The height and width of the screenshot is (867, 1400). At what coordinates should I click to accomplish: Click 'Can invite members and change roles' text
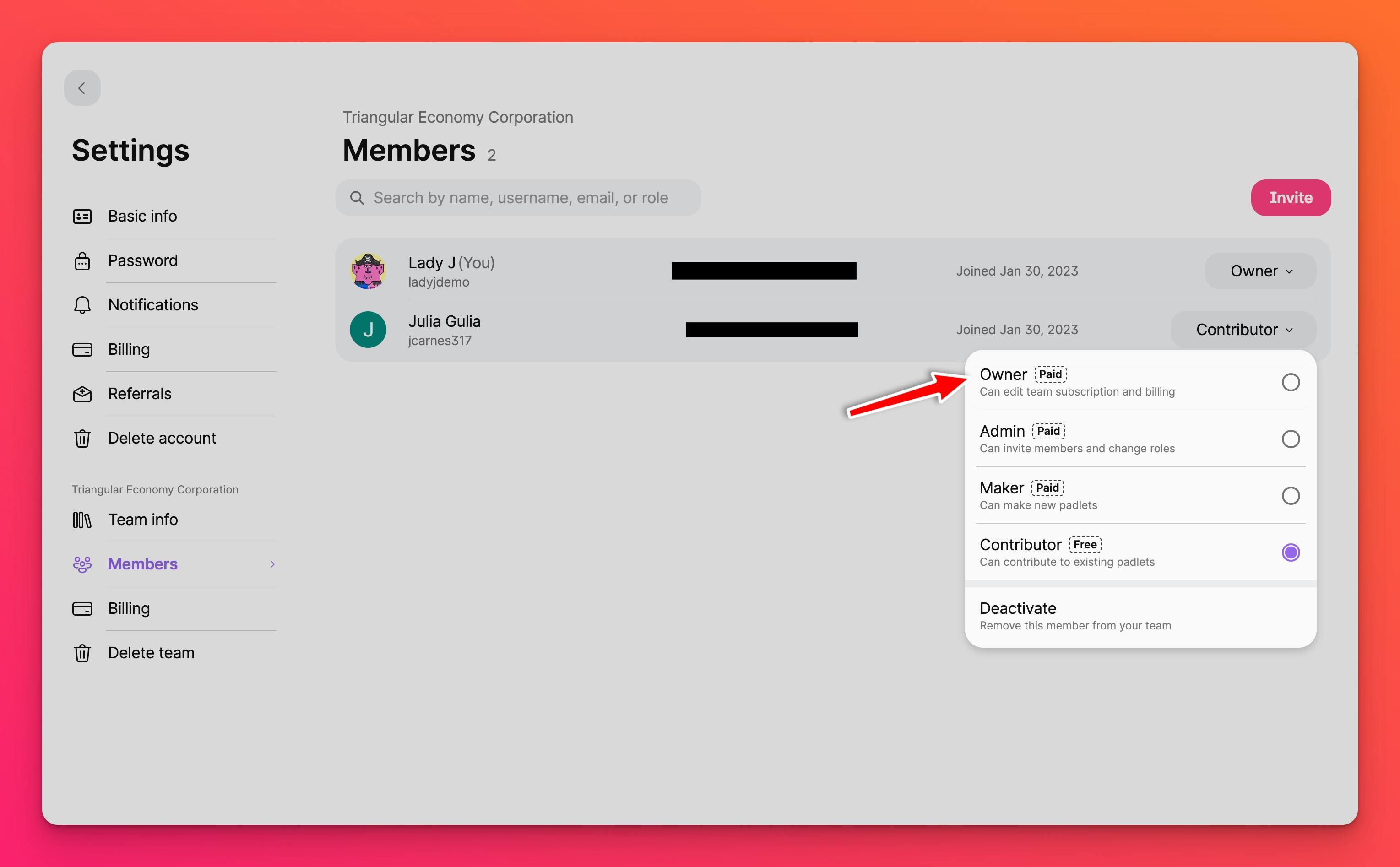pos(1077,449)
